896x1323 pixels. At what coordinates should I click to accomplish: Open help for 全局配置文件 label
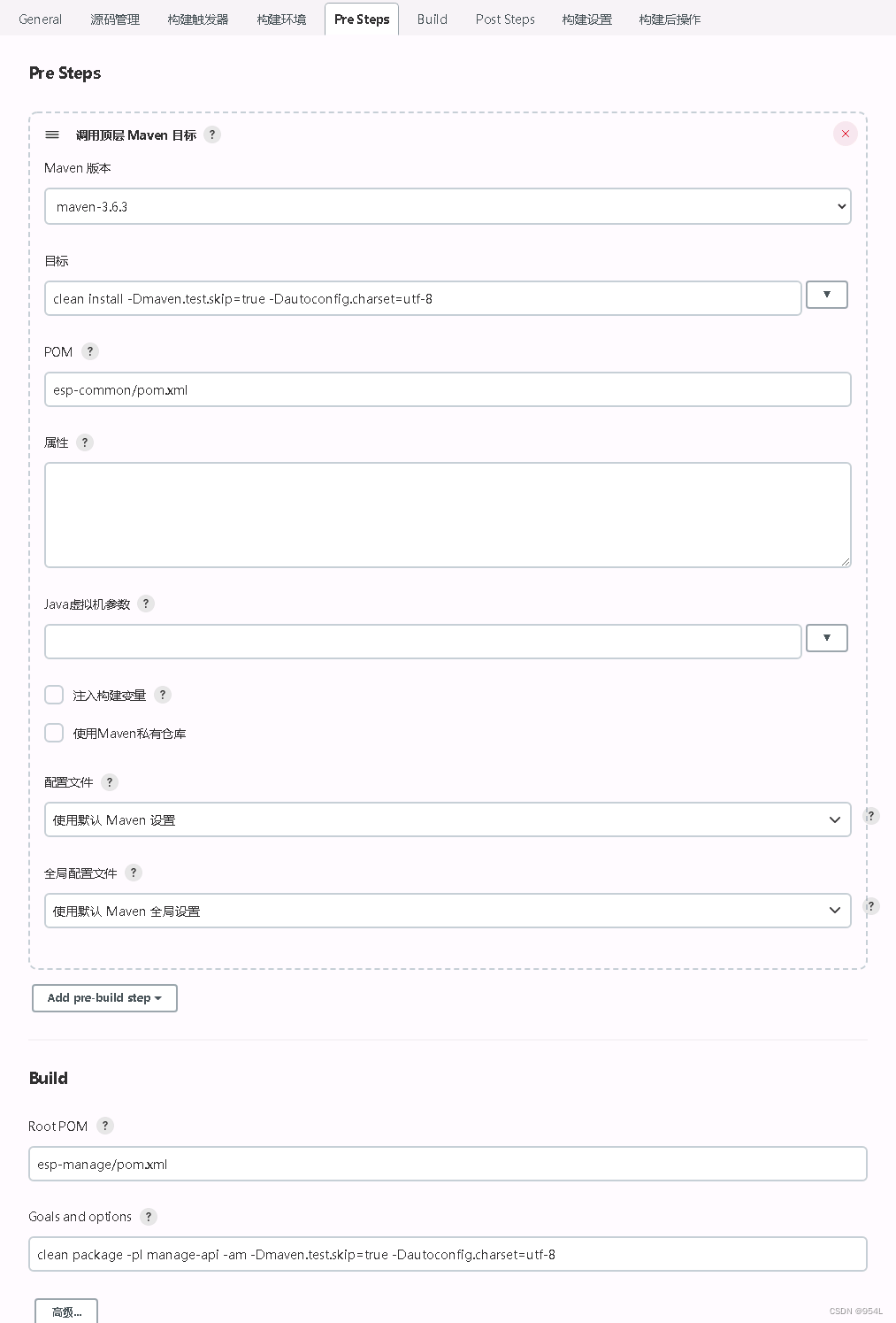point(134,873)
